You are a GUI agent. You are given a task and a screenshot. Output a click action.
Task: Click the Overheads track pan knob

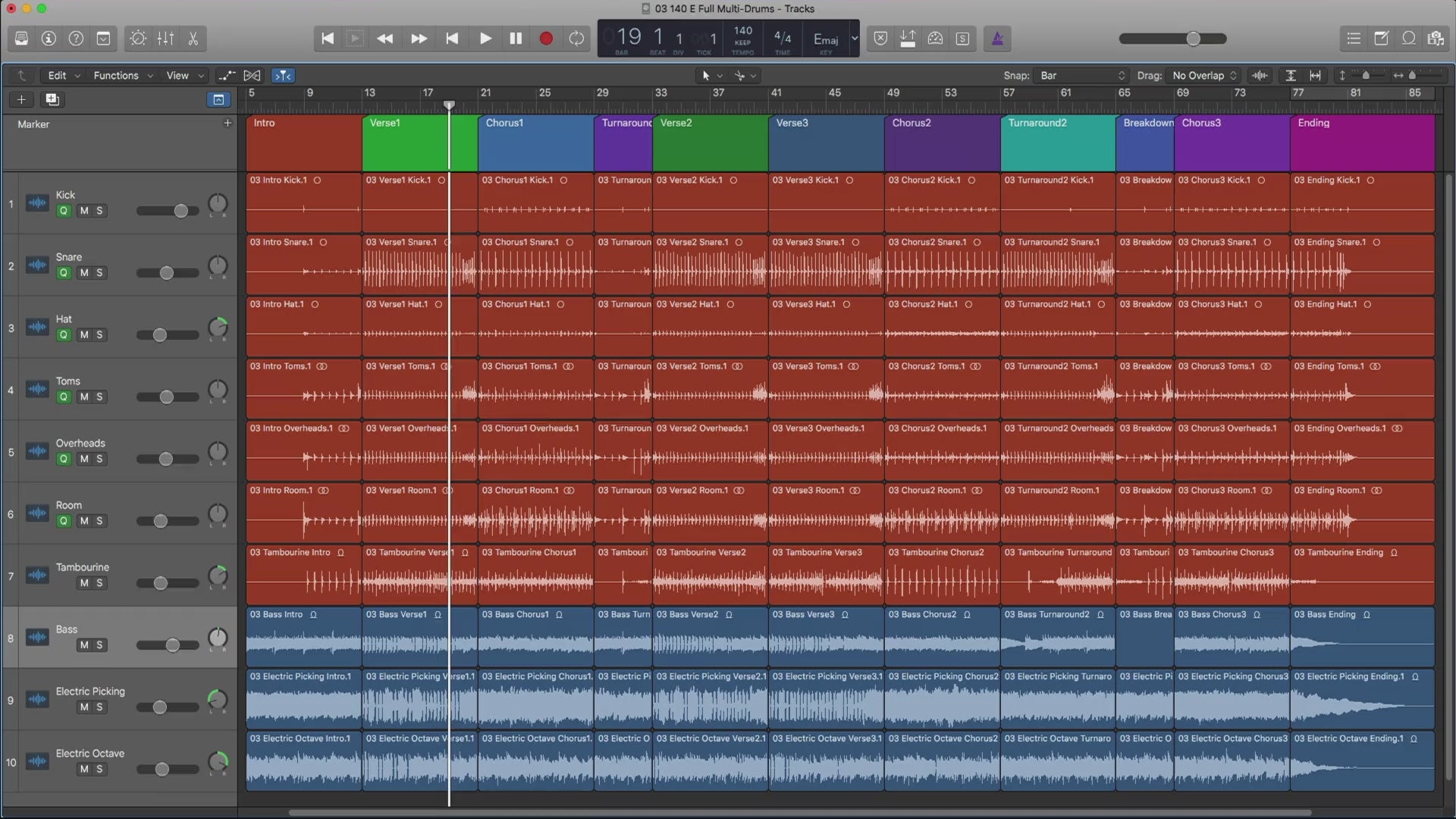click(218, 452)
